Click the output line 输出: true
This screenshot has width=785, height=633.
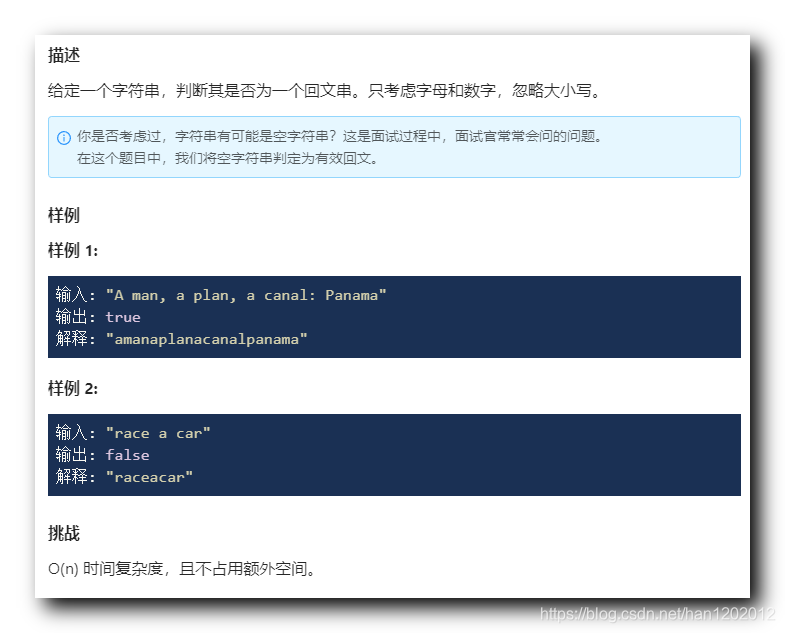[x=98, y=317]
